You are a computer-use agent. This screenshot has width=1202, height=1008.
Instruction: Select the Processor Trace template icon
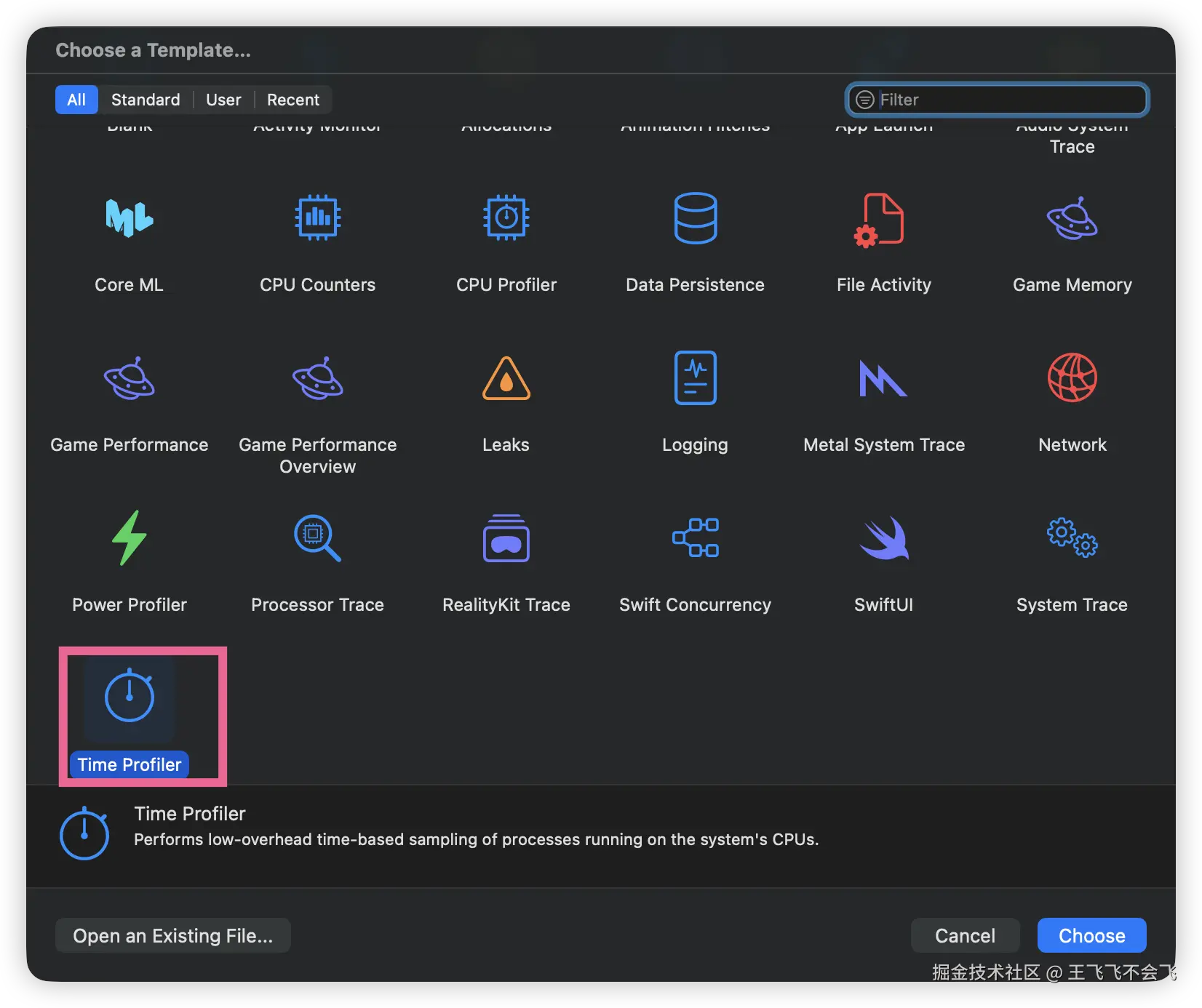(x=317, y=538)
